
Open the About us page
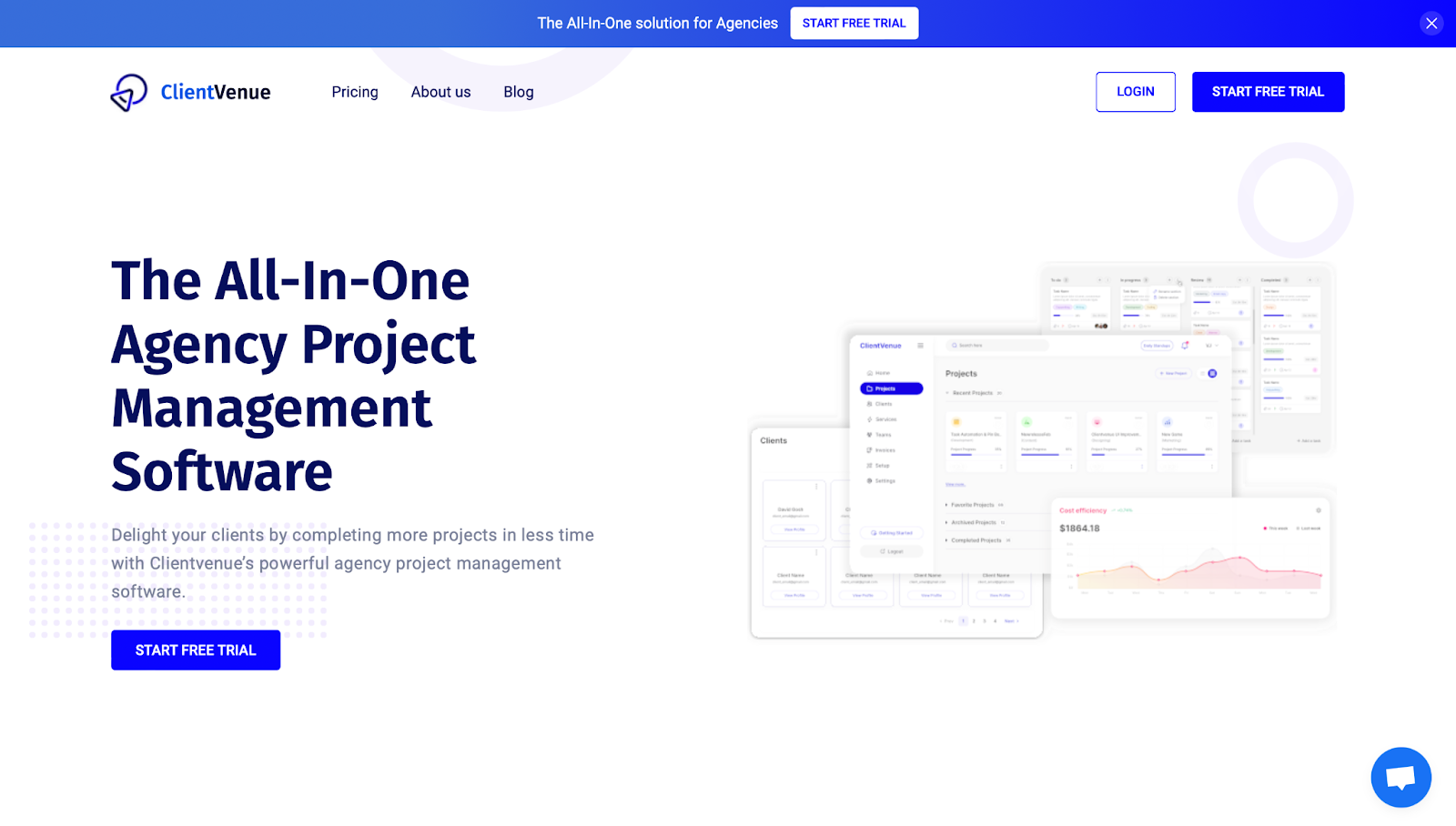[x=440, y=92]
